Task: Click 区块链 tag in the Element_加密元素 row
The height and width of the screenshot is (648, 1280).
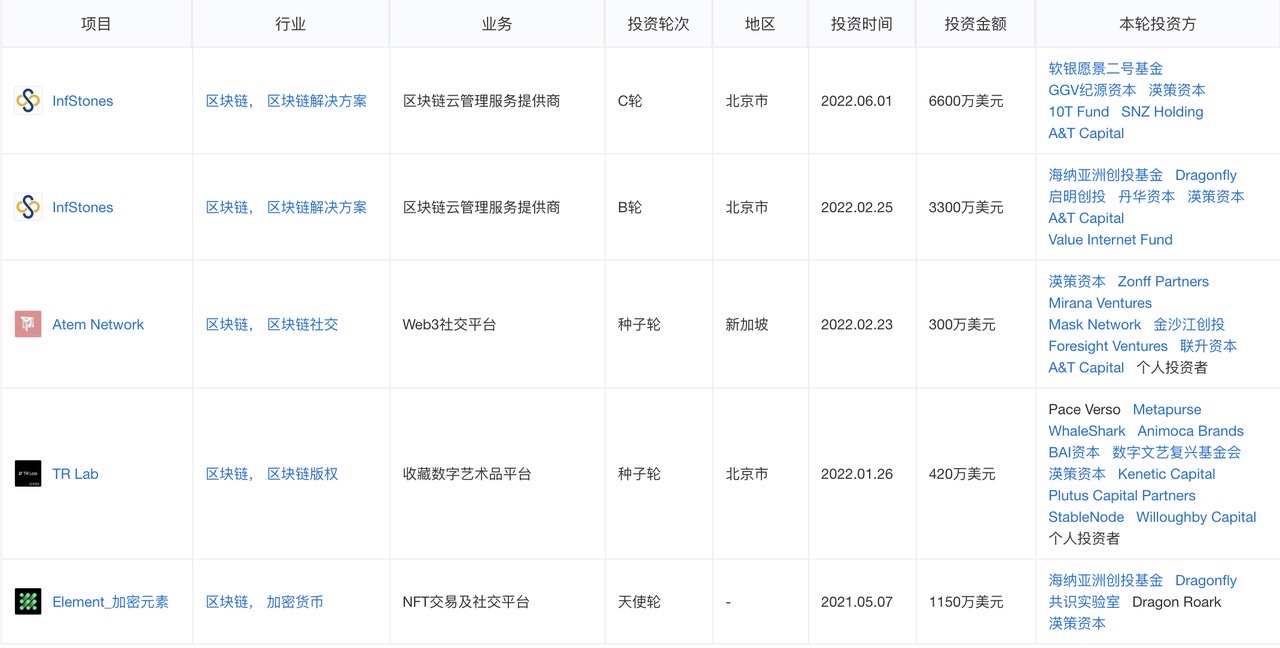Action: point(228,602)
